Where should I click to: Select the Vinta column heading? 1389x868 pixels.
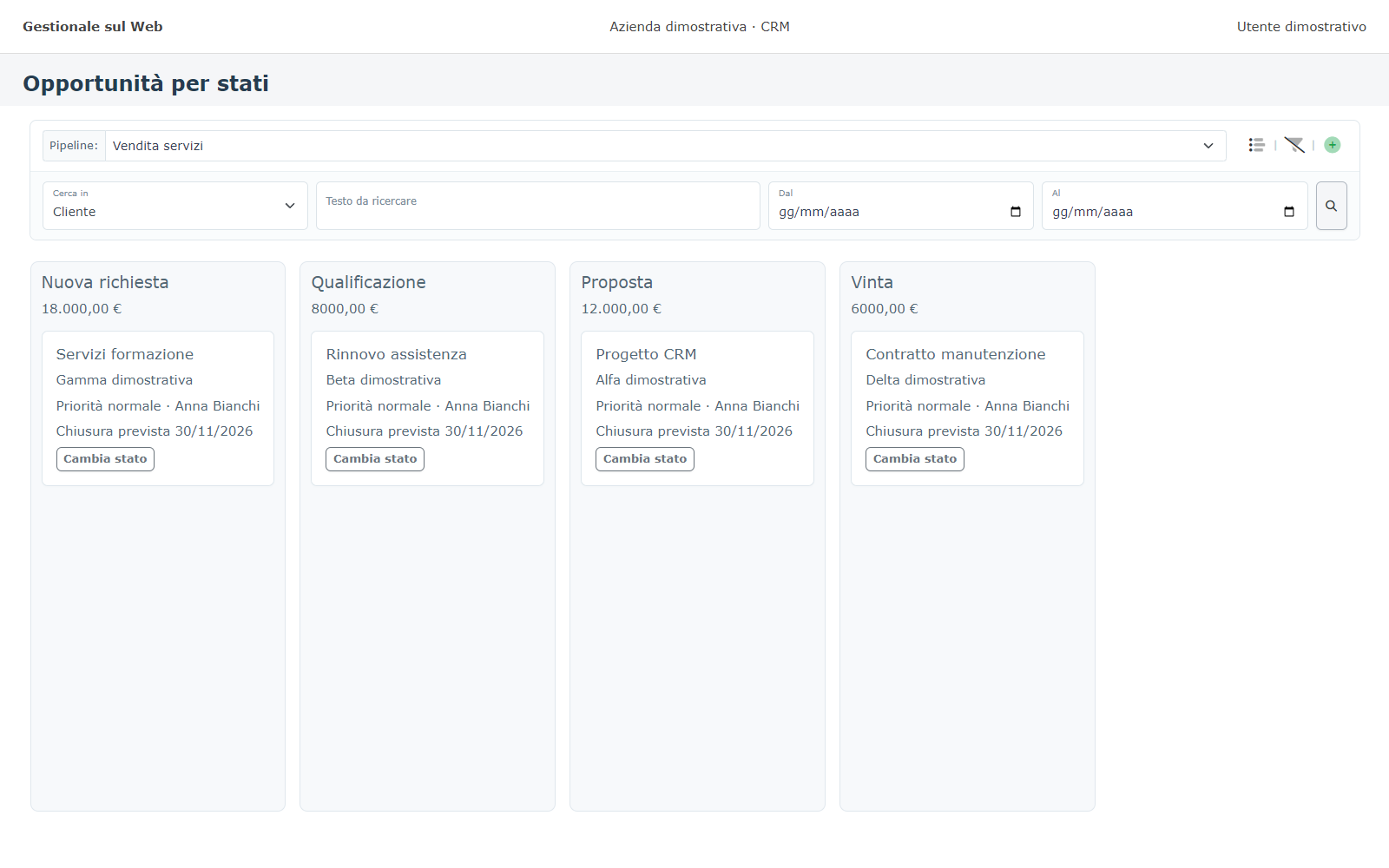coord(872,282)
